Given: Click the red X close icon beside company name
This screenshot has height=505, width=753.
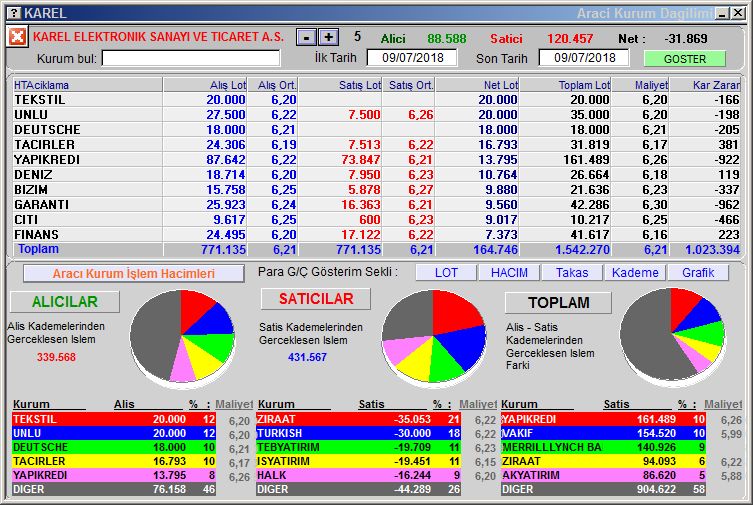Looking at the screenshot, I should (17, 37).
